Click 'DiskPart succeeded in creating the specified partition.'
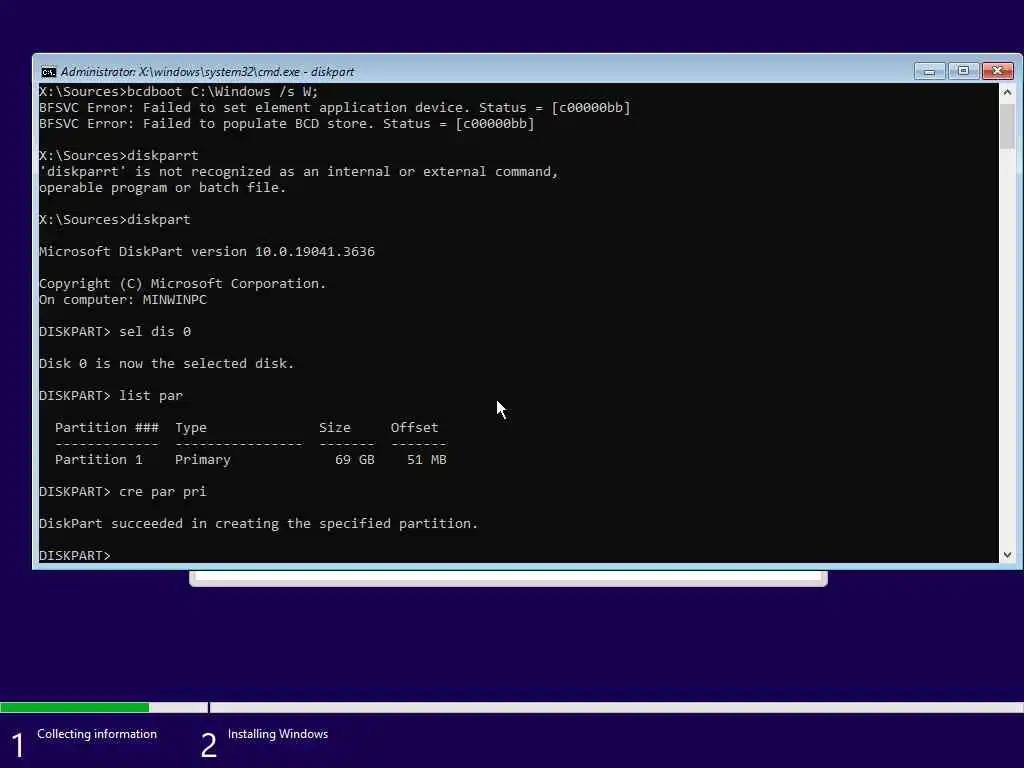This screenshot has width=1024, height=768. pyautogui.click(x=259, y=524)
